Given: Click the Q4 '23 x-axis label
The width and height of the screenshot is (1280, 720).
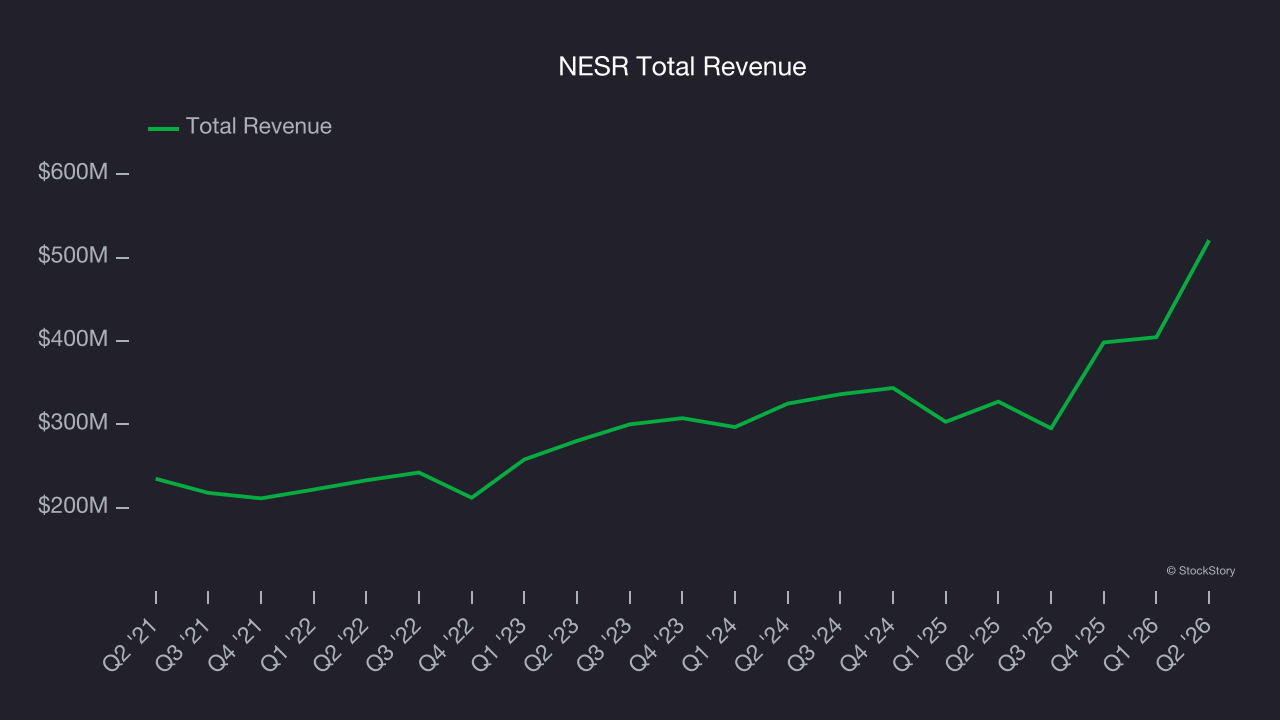Looking at the screenshot, I should pos(660,643).
